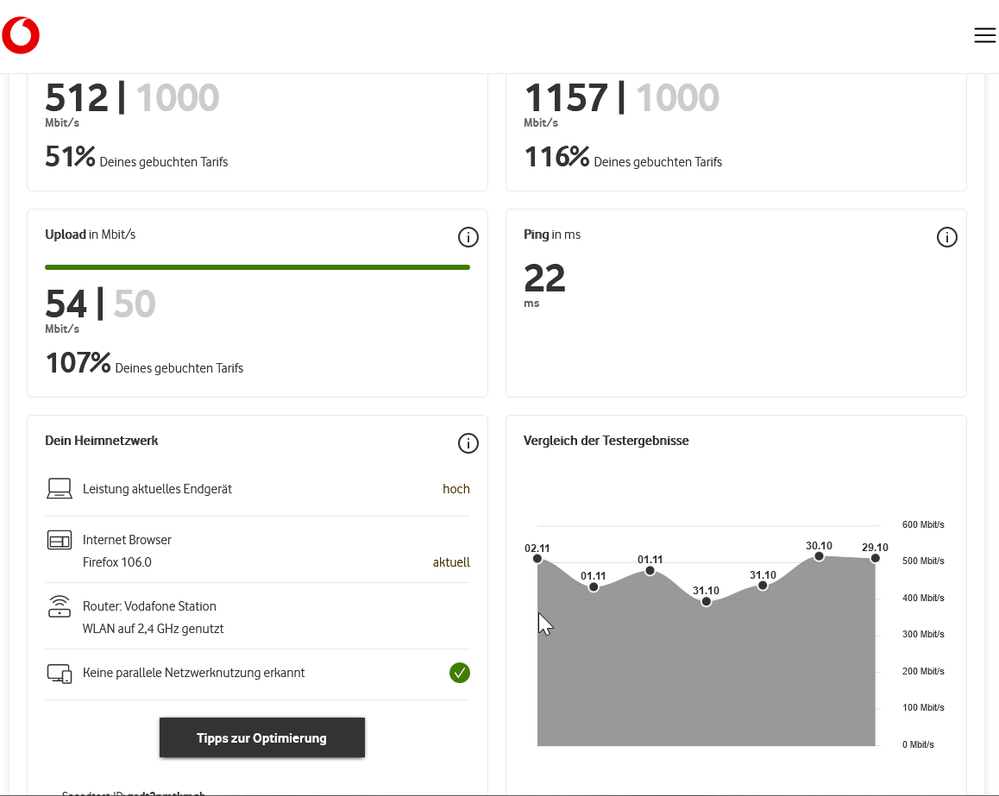Click the 'Vergleich der Testergebnisse' heading
Screen dimensions: 999x796
(606, 440)
